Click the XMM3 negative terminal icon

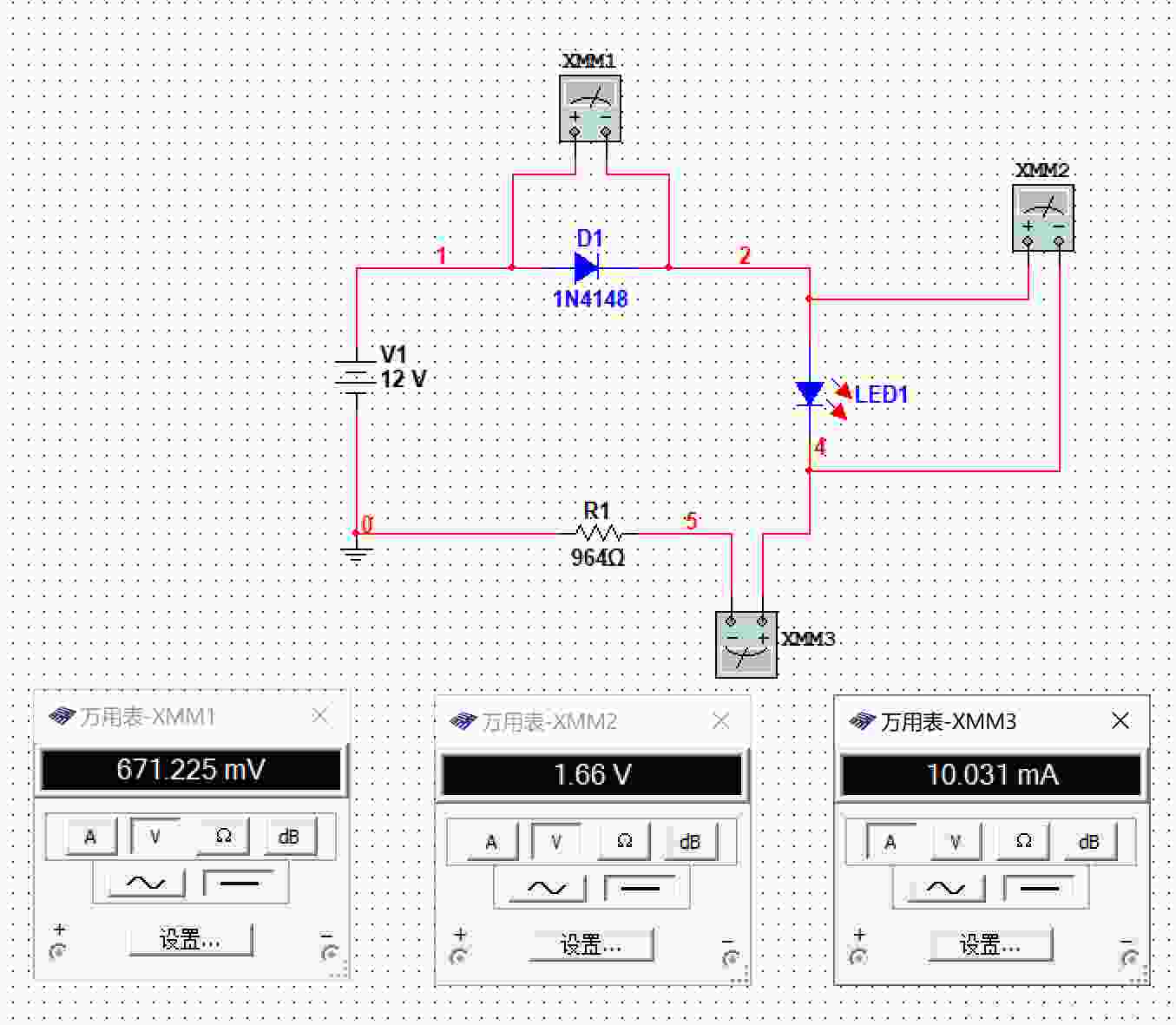coord(1129,958)
